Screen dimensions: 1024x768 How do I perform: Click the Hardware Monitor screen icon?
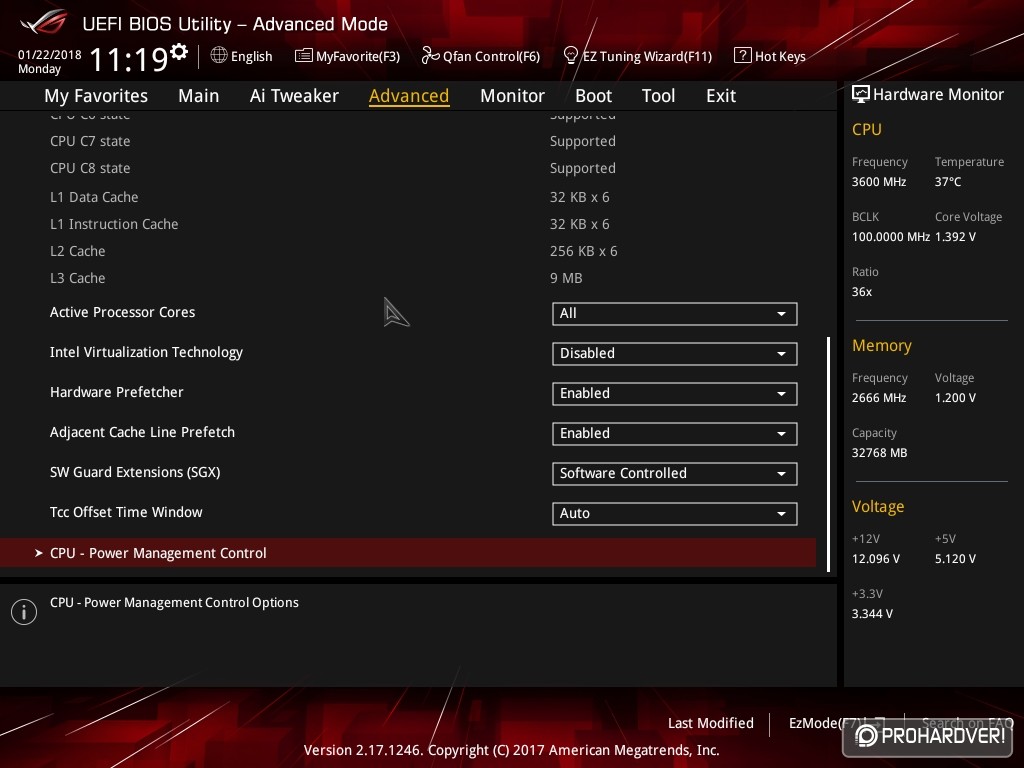coord(861,95)
